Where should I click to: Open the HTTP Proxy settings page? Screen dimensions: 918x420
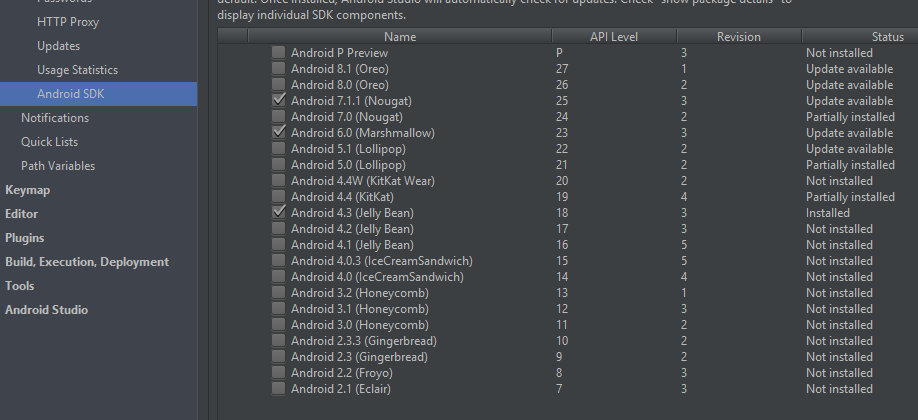68,22
